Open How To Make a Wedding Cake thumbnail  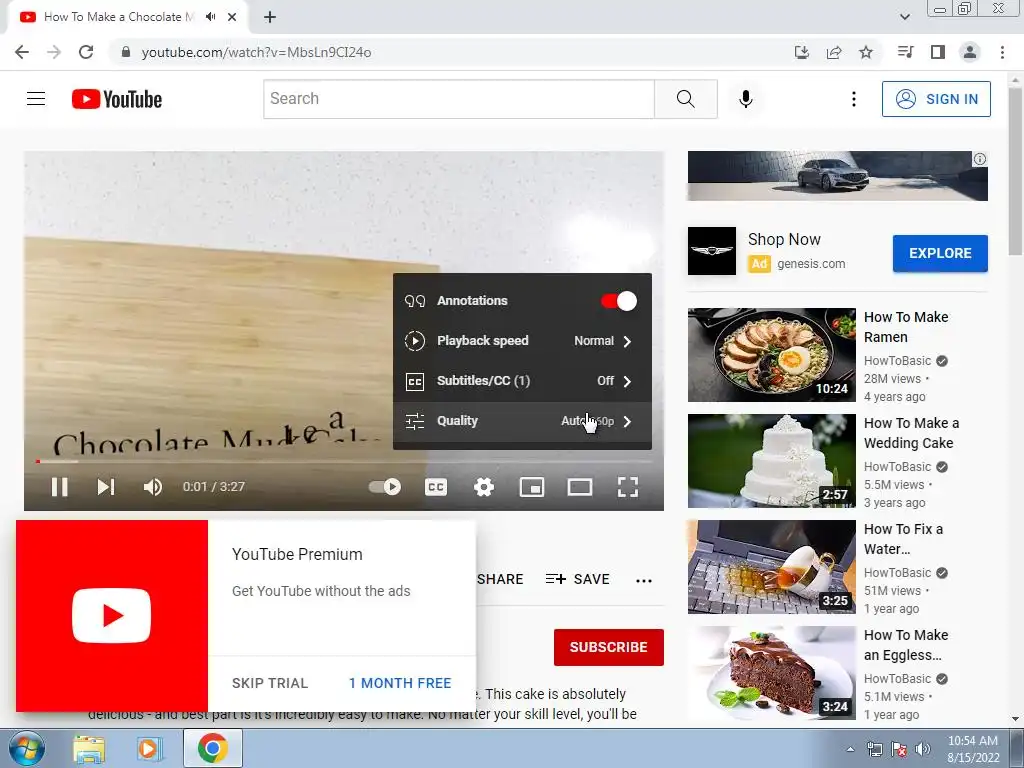click(x=771, y=461)
